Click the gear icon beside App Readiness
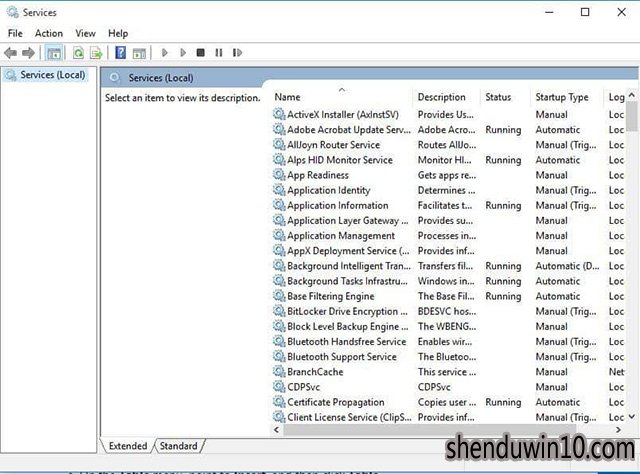The image size is (640, 474). pos(279,174)
